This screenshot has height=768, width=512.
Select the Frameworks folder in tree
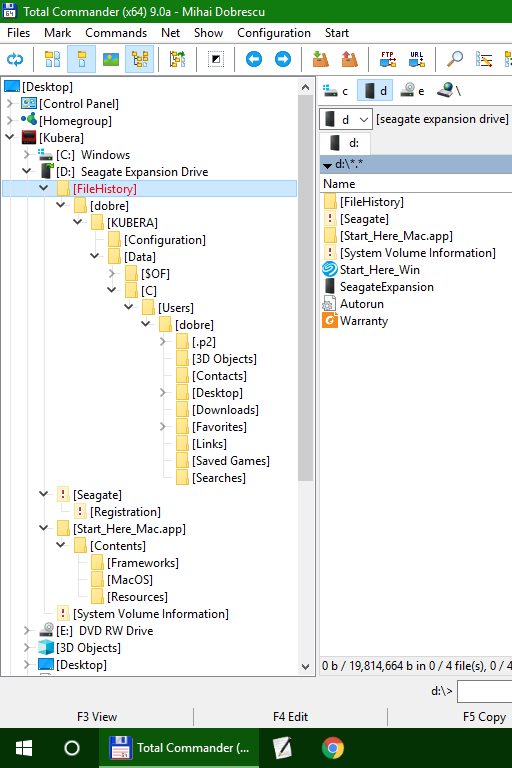(x=143, y=563)
